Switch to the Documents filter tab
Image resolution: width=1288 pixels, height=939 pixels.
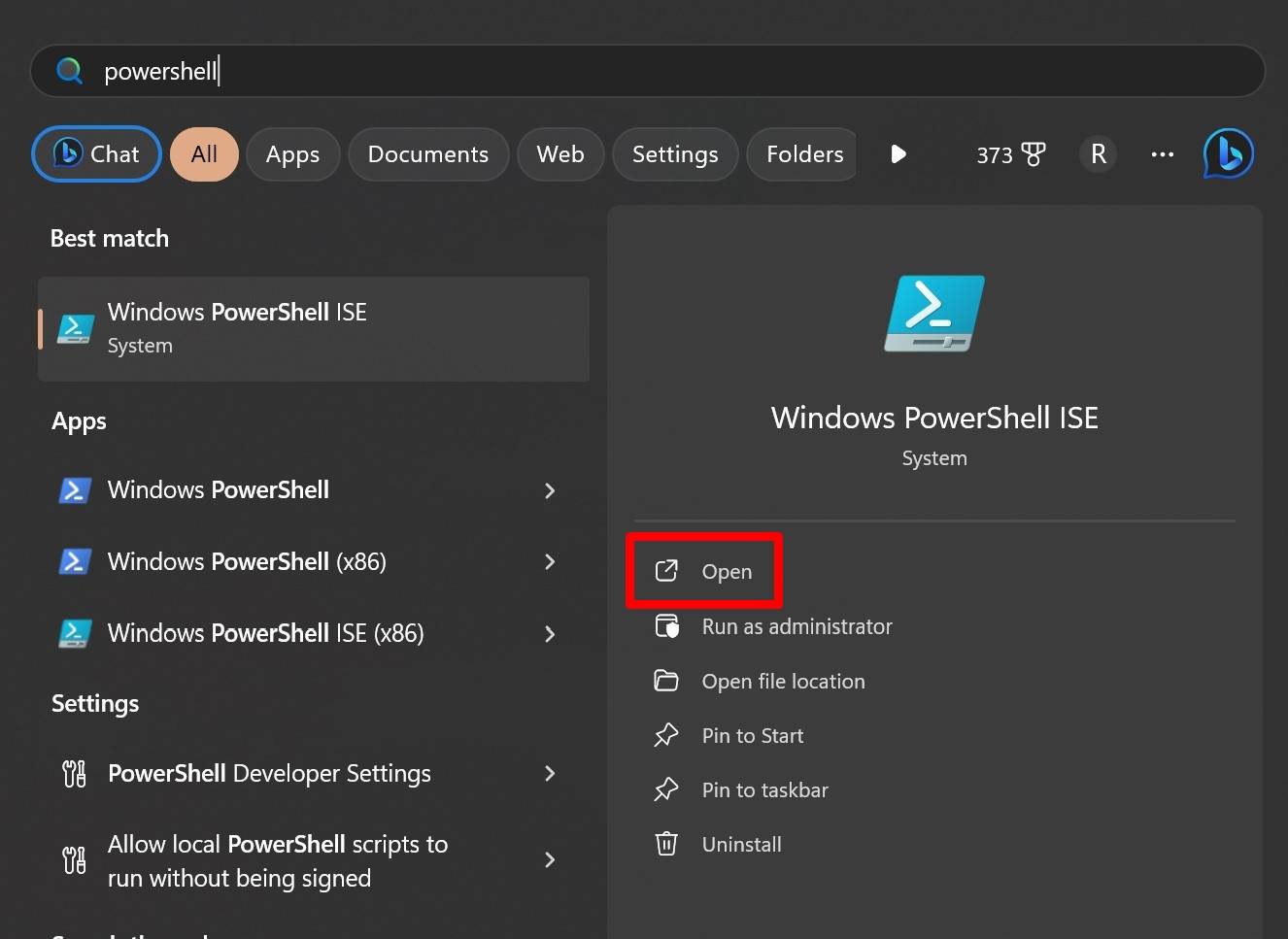click(427, 153)
